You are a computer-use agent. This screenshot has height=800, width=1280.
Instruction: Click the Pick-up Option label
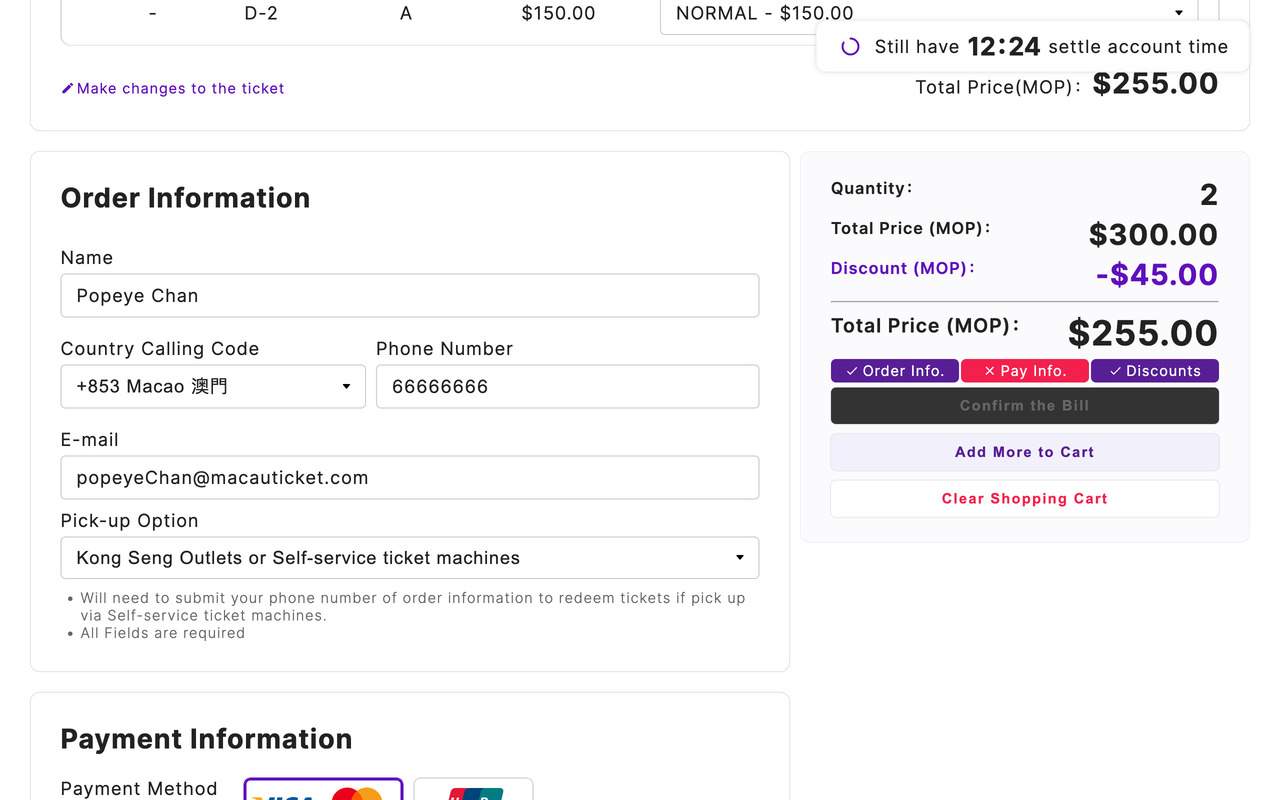[x=130, y=521]
